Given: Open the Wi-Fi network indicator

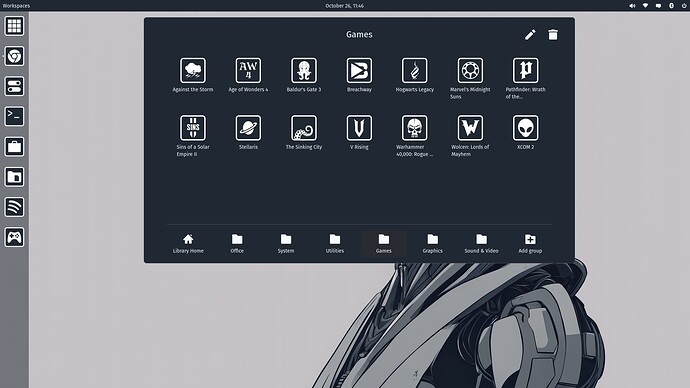Looking at the screenshot, I should tap(645, 6).
